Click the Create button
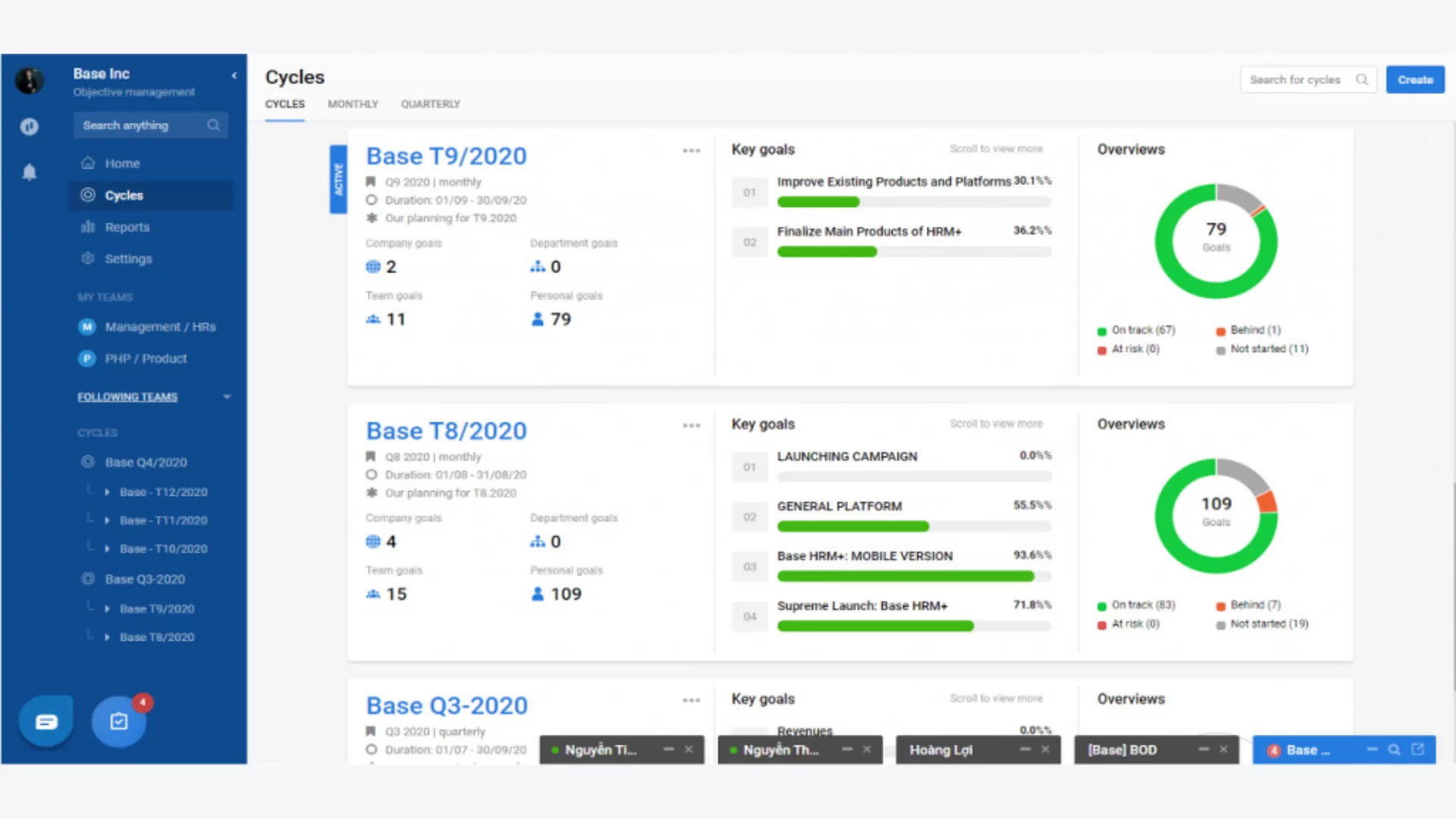The width and height of the screenshot is (1456, 819). tap(1414, 80)
